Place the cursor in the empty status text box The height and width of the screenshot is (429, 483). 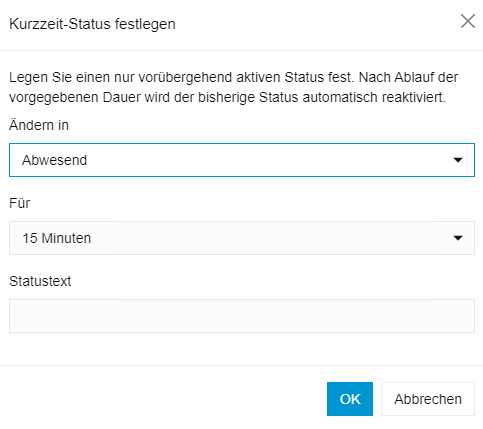242,316
